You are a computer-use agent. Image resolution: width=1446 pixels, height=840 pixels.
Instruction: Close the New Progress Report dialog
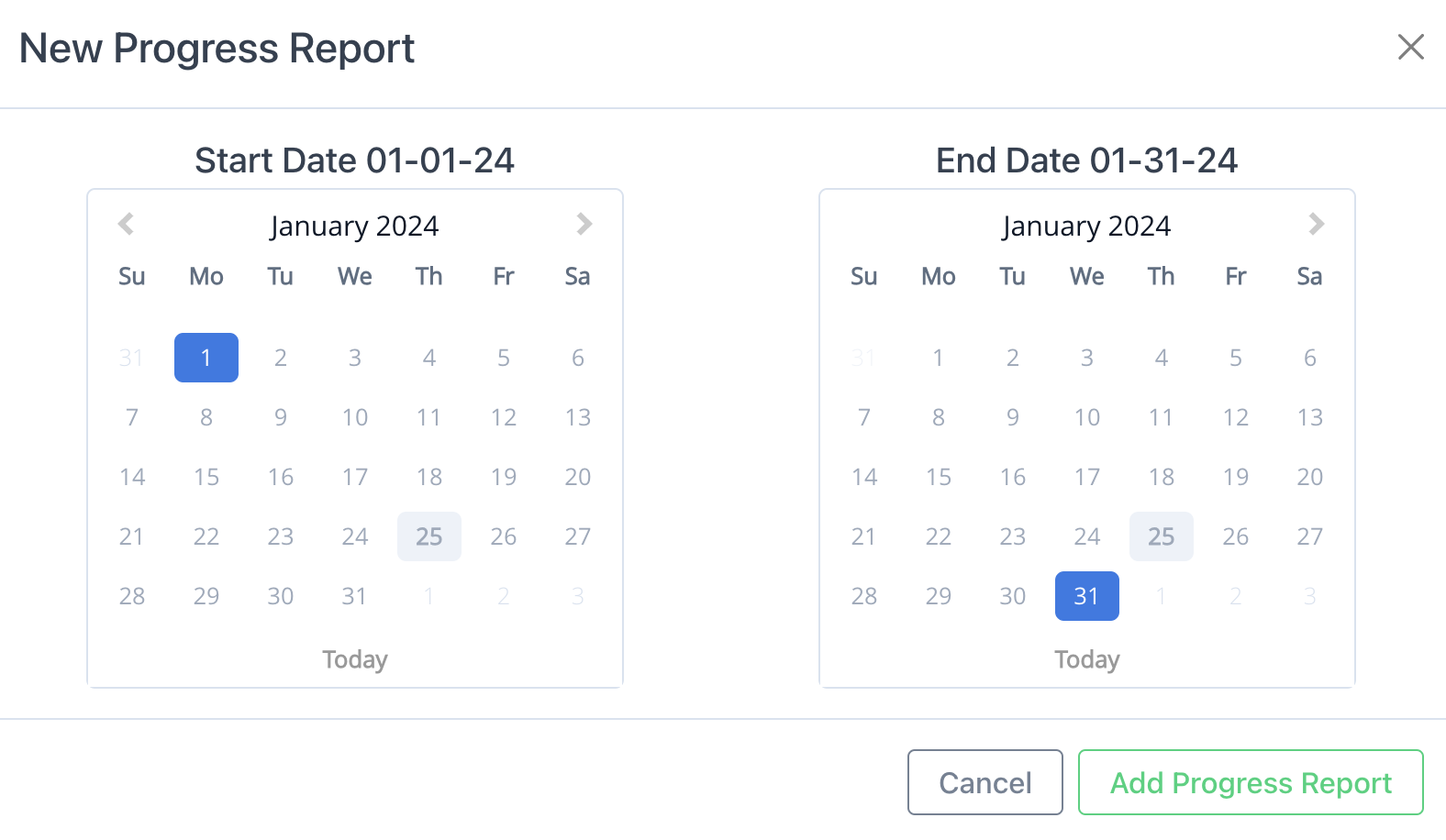click(1410, 47)
